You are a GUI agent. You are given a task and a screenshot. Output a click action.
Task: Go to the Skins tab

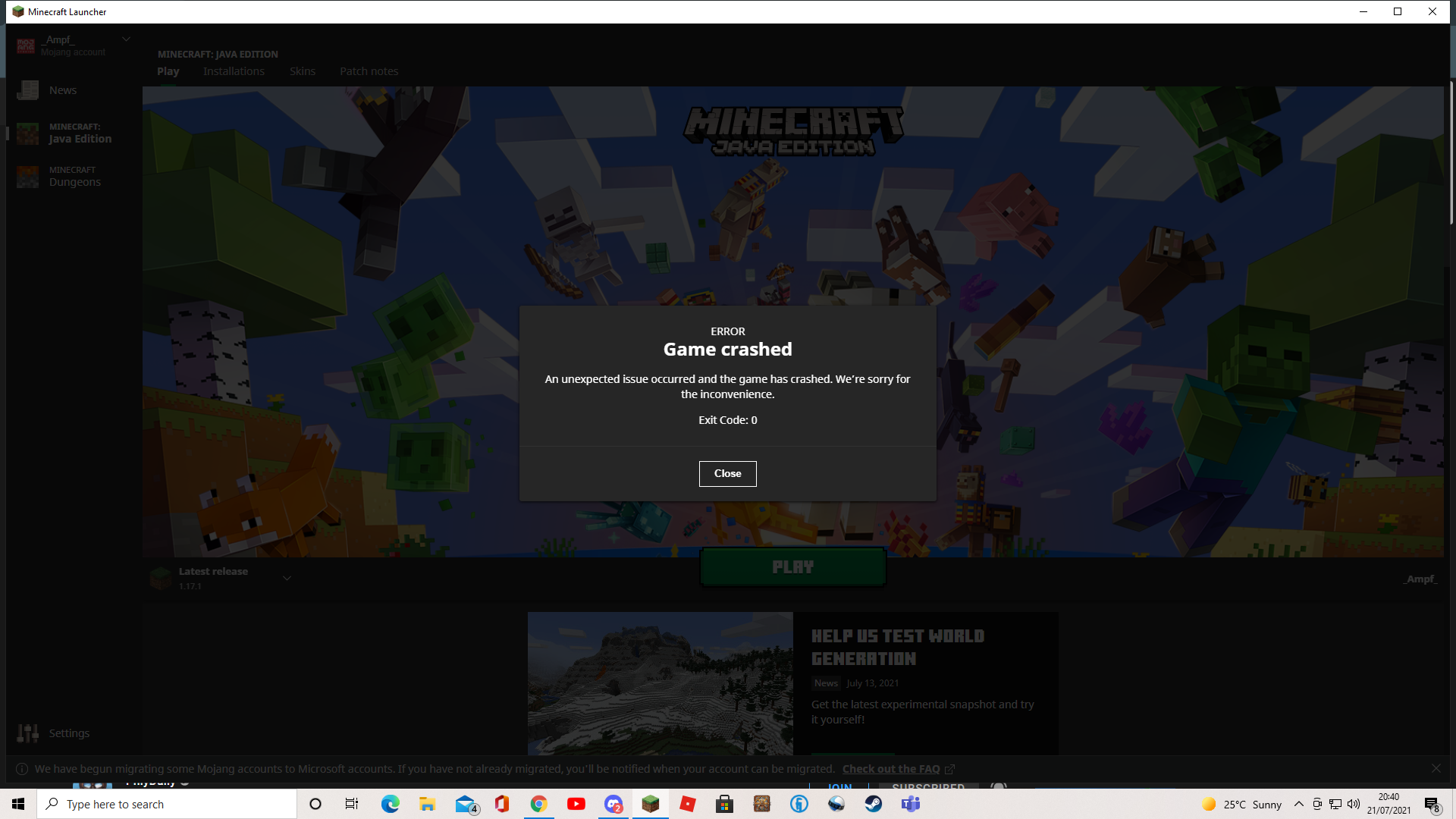302,71
